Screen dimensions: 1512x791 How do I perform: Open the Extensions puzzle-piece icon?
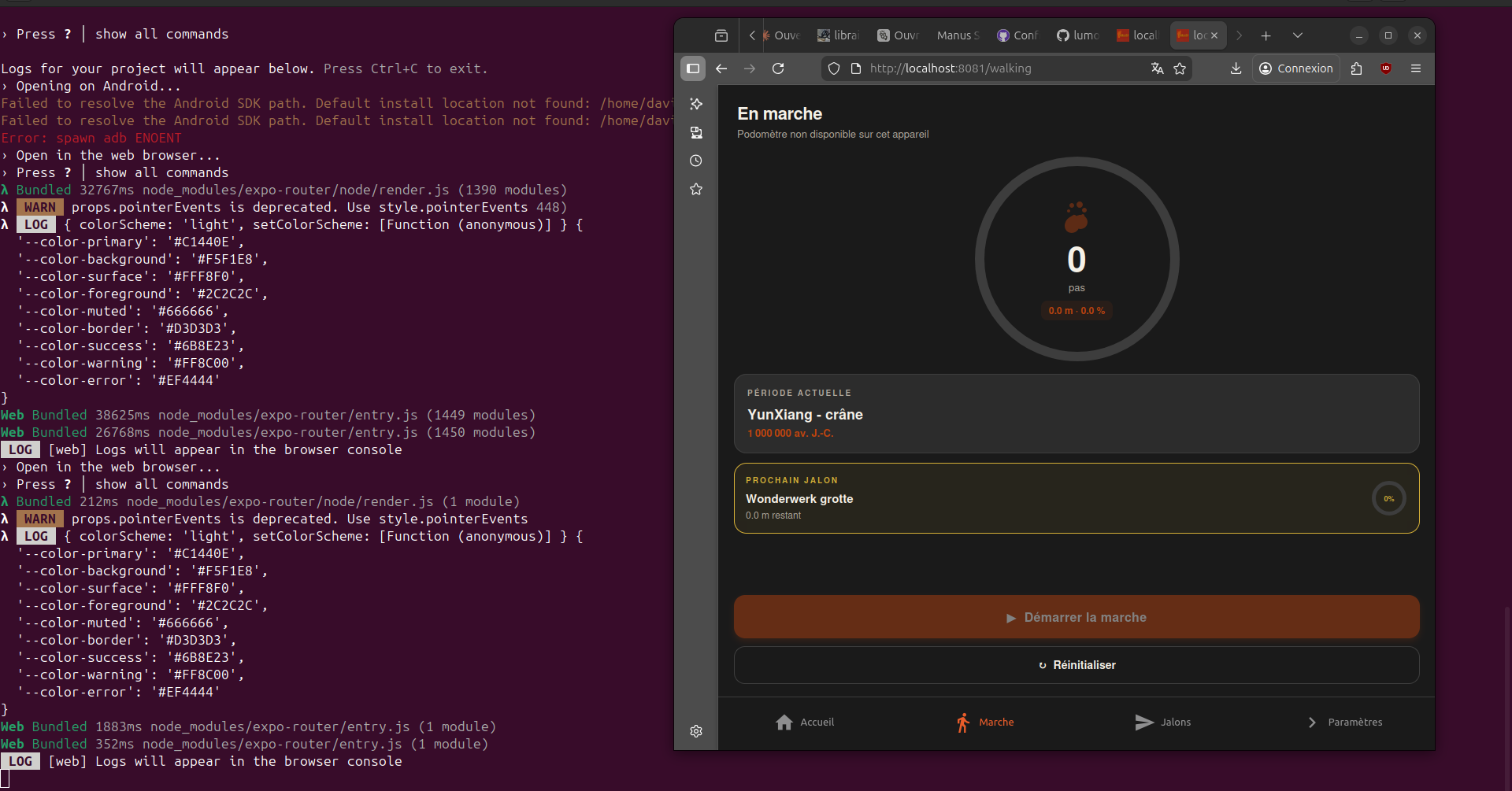1356,68
